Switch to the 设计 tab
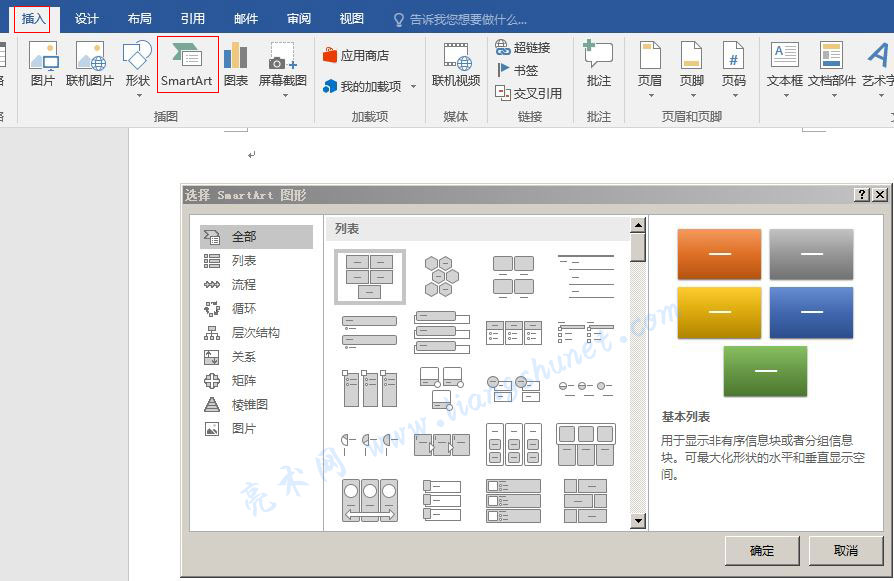 [x=86, y=19]
